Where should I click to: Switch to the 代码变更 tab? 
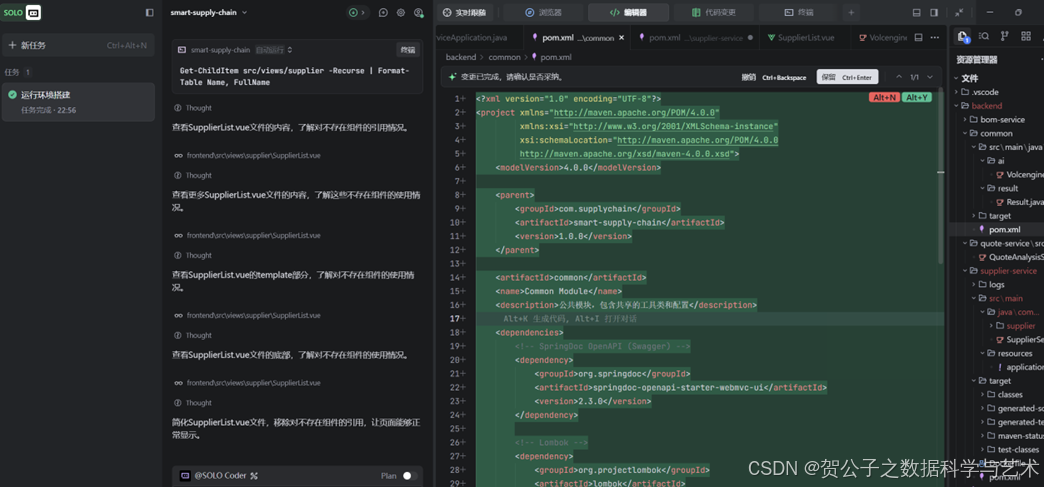[713, 13]
